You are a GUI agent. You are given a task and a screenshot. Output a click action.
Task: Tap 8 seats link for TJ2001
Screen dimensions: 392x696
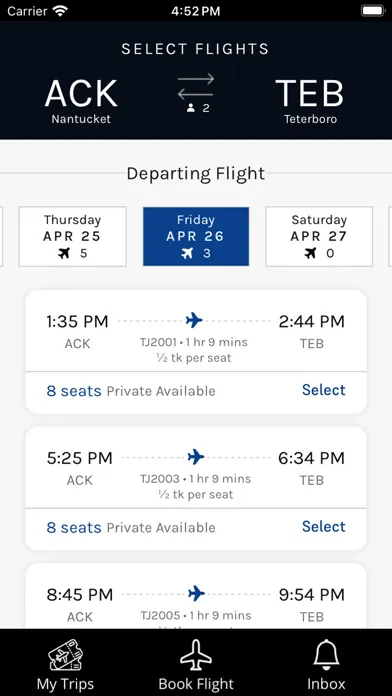[74, 391]
